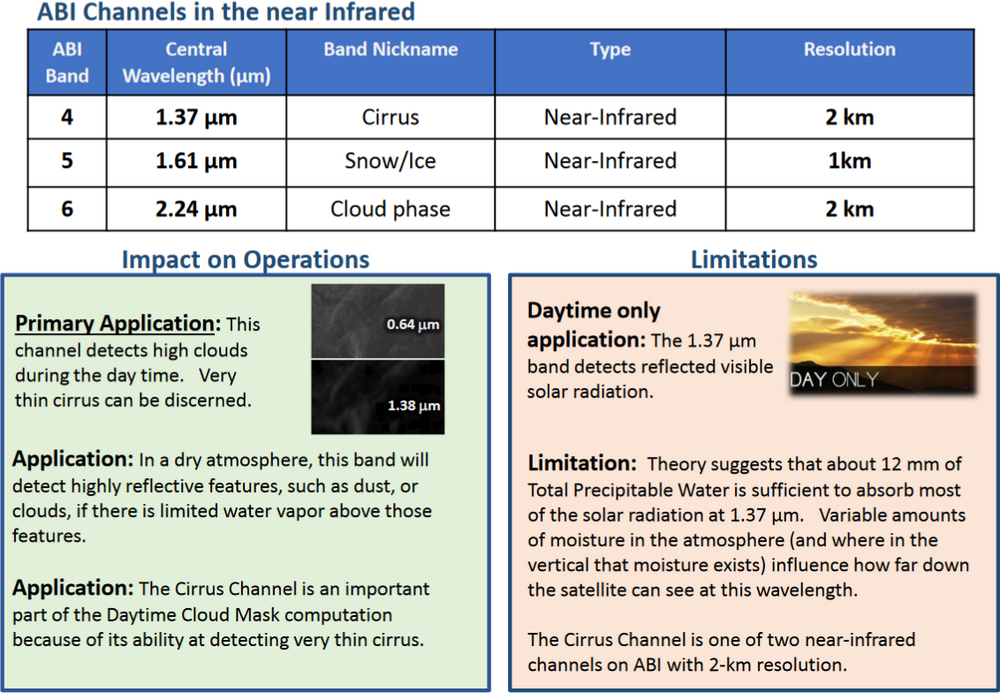This screenshot has height=693, width=1000.
Task: Click the 'ABI Channels in the near Infrared' title
Action: (x=226, y=13)
